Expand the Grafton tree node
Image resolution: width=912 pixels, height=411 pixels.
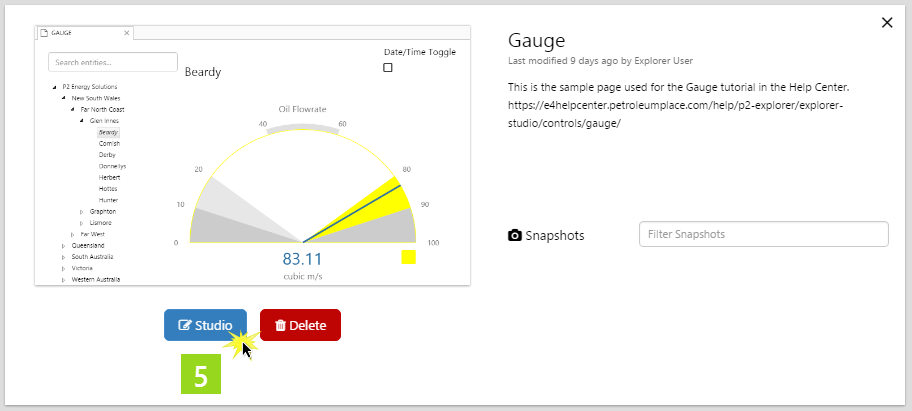[x=81, y=212]
